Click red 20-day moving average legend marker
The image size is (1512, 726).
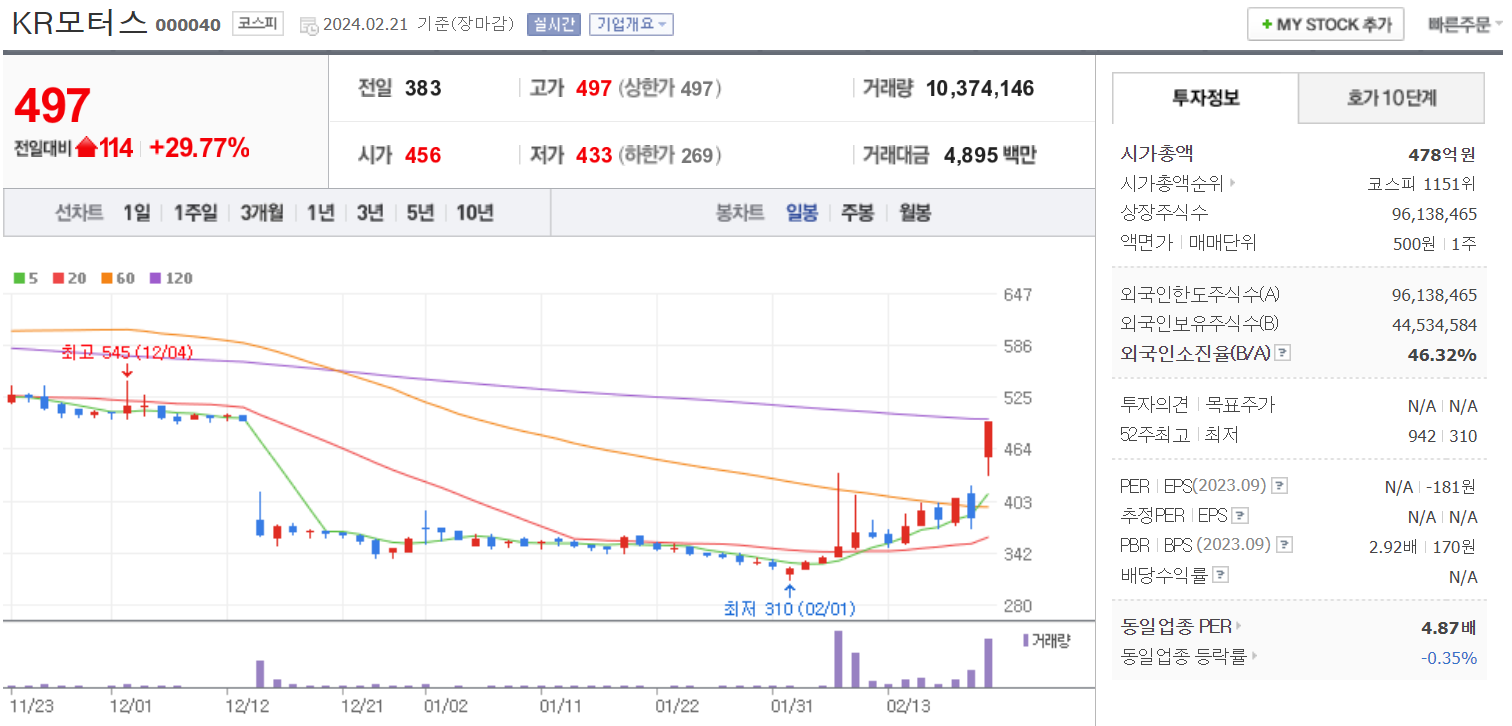click(58, 278)
